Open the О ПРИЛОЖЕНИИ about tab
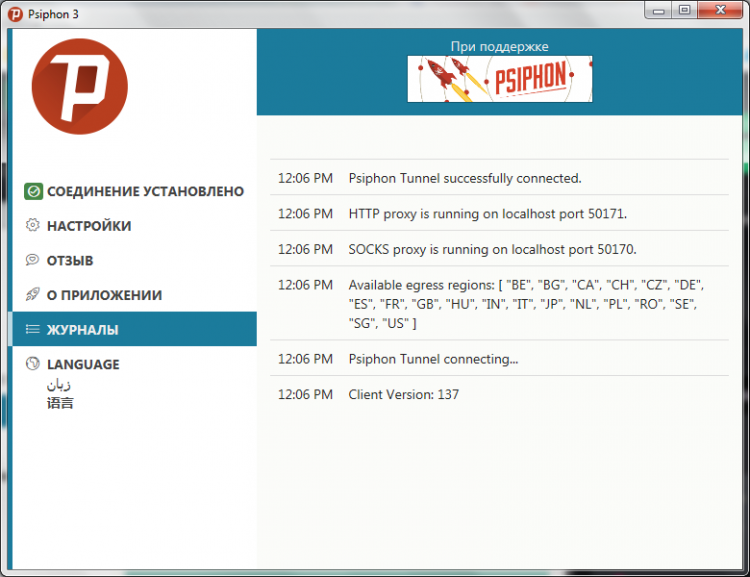 (104, 295)
